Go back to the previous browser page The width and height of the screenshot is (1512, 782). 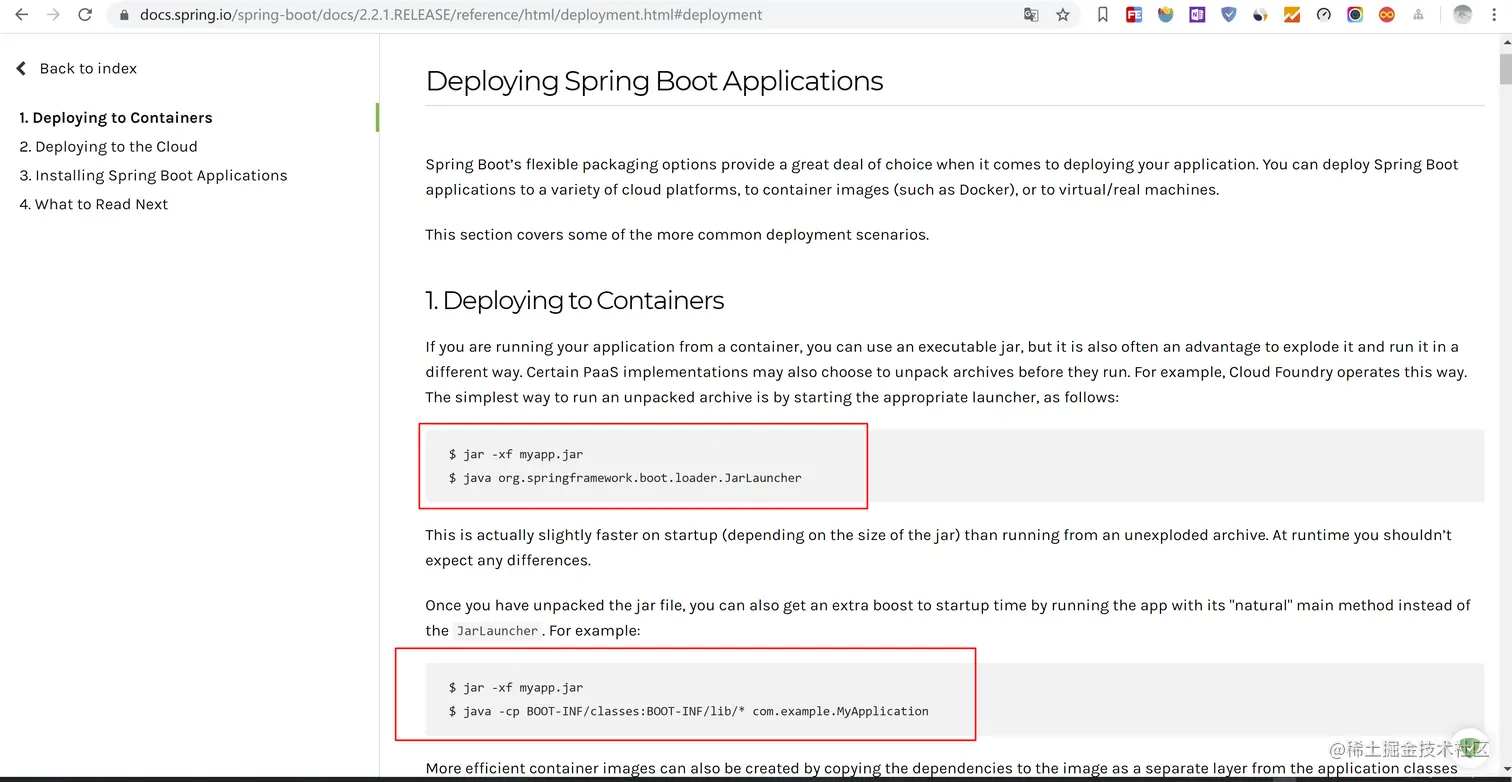[x=21, y=15]
